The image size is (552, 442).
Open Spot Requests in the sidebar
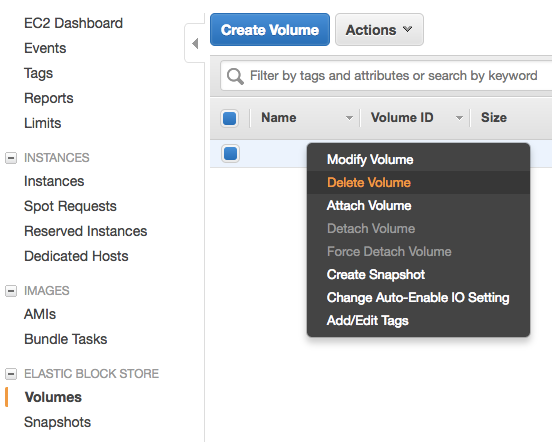pos(70,206)
